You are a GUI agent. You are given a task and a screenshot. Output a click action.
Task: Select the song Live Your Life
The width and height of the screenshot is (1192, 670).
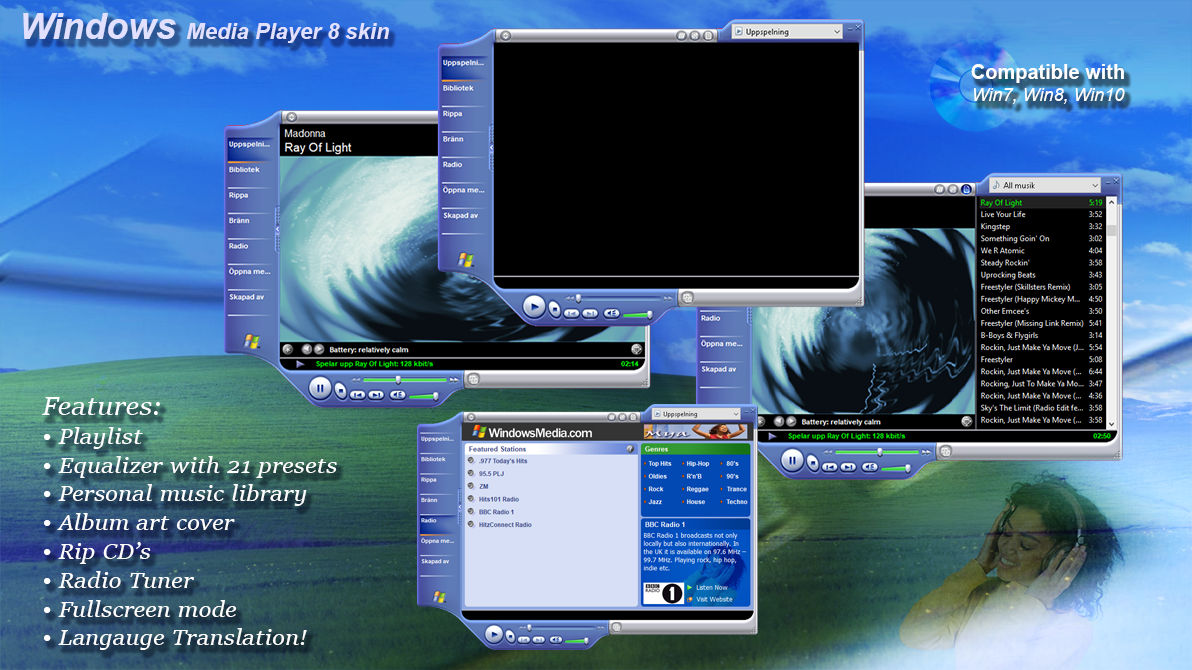(x=1041, y=214)
